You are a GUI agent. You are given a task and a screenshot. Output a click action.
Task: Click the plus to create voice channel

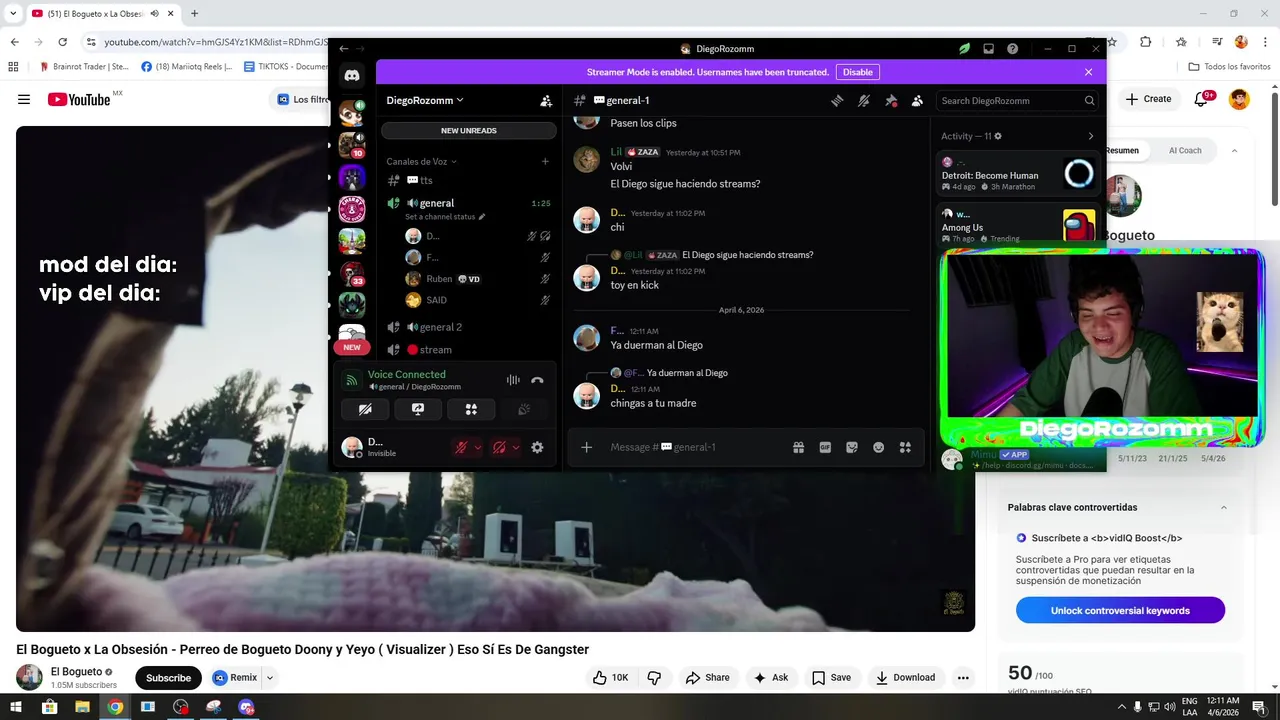545,161
